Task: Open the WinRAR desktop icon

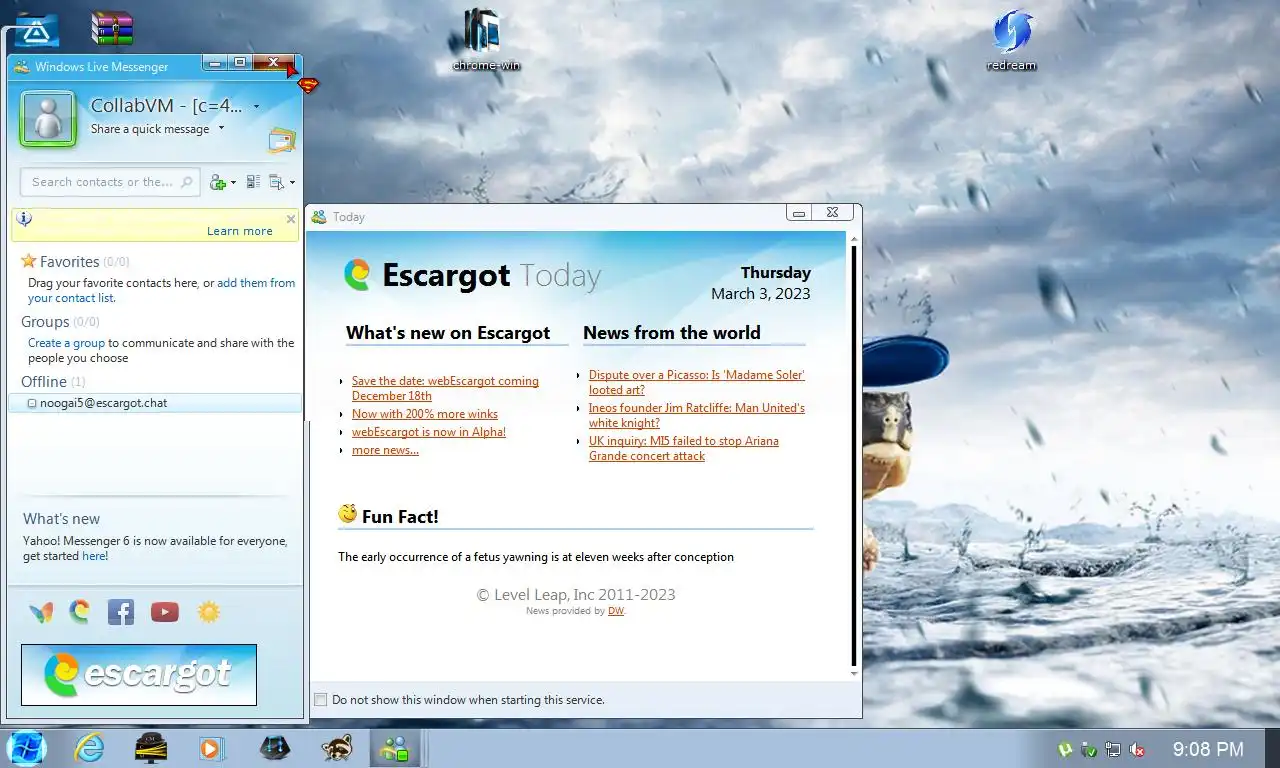Action: click(112, 28)
